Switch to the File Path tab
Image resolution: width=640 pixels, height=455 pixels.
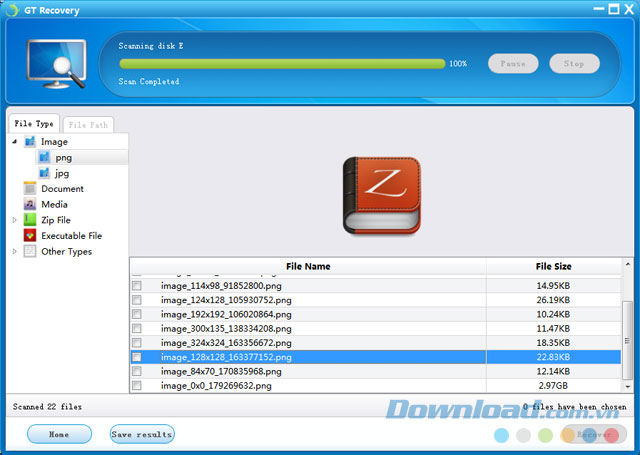[x=88, y=125]
